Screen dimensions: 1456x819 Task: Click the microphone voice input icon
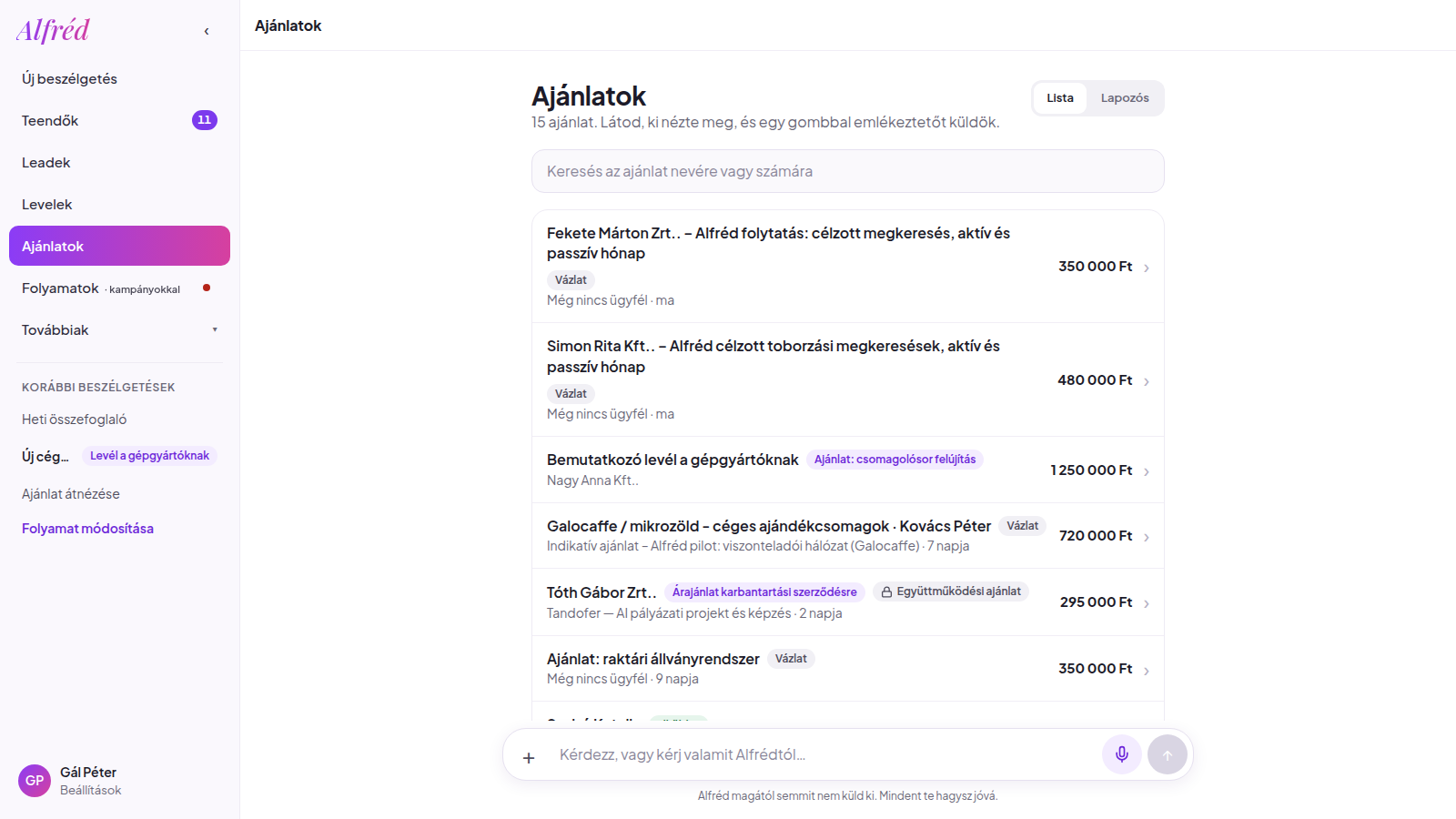(1122, 754)
